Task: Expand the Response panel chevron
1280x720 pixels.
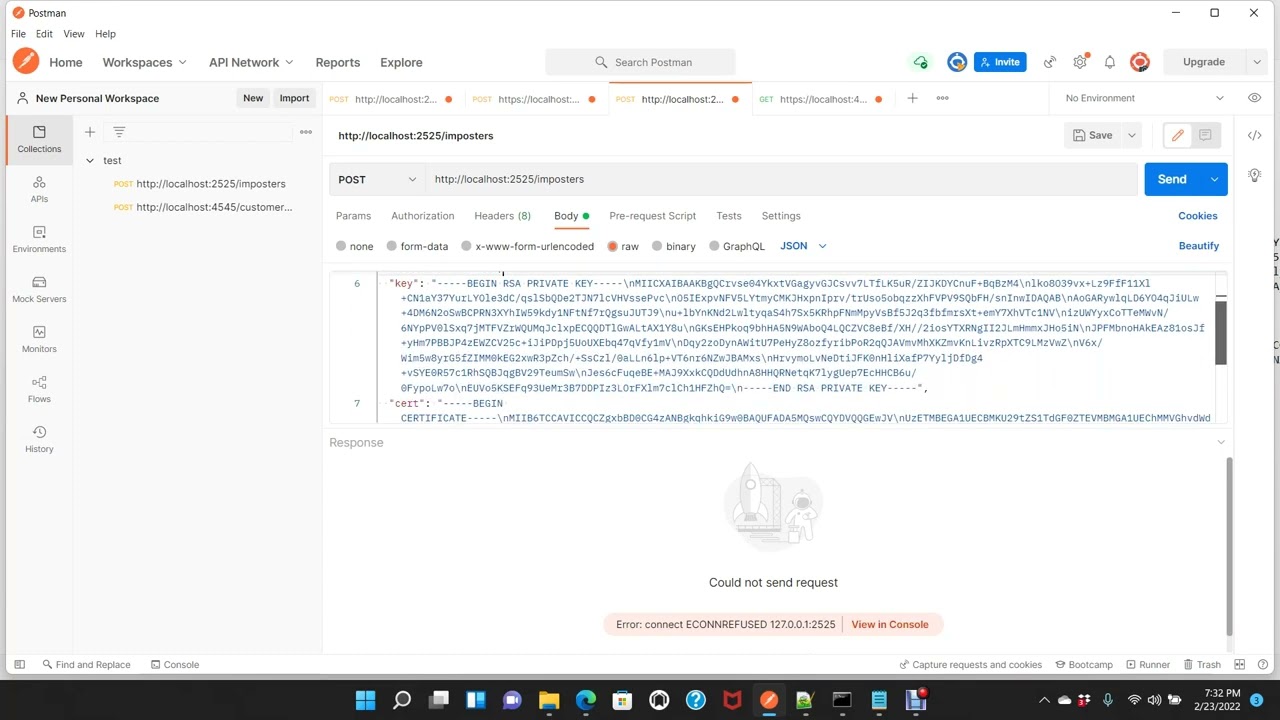Action: click(1220, 442)
